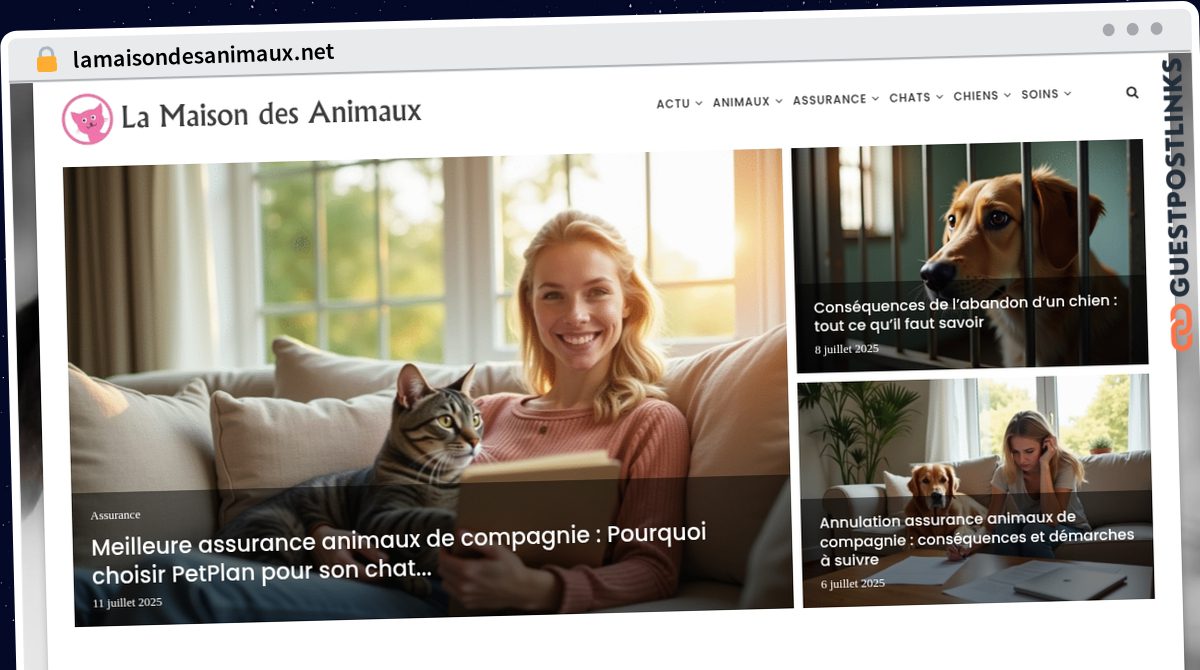1200x670 pixels.
Task: Click the GuestPostLinks chain icon
Action: click(x=1182, y=328)
